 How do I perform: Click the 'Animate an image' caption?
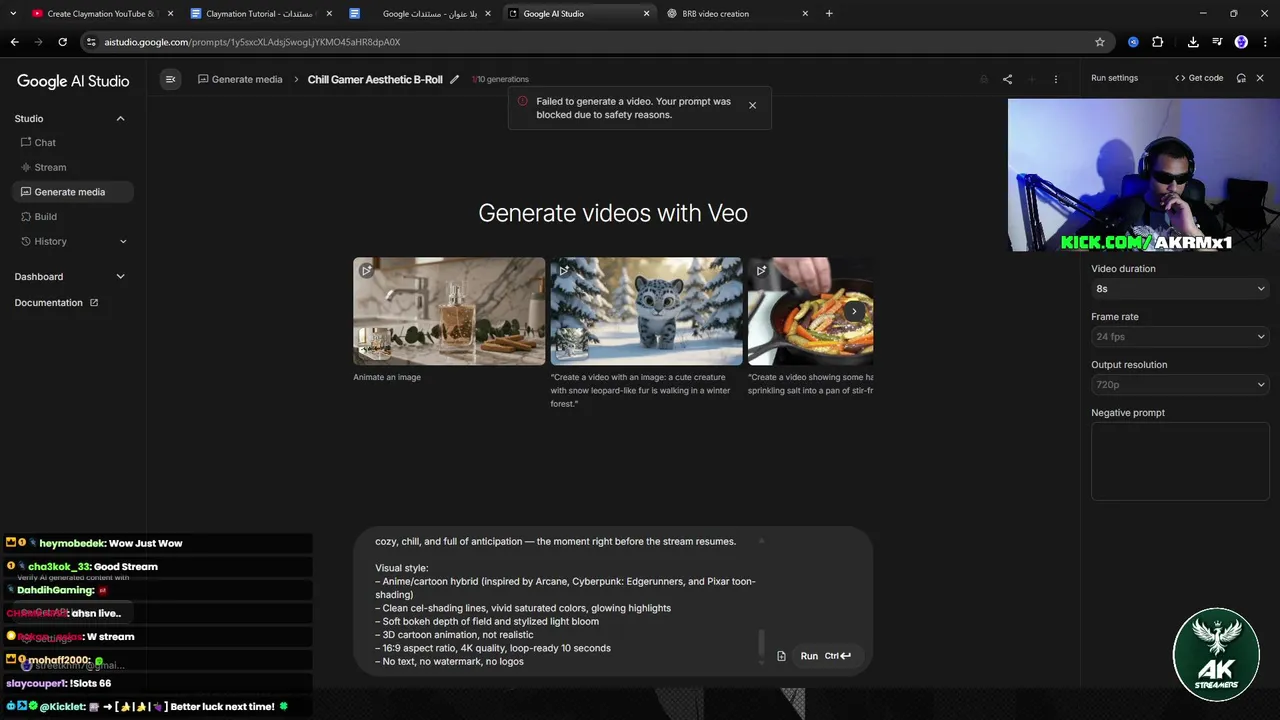point(387,377)
